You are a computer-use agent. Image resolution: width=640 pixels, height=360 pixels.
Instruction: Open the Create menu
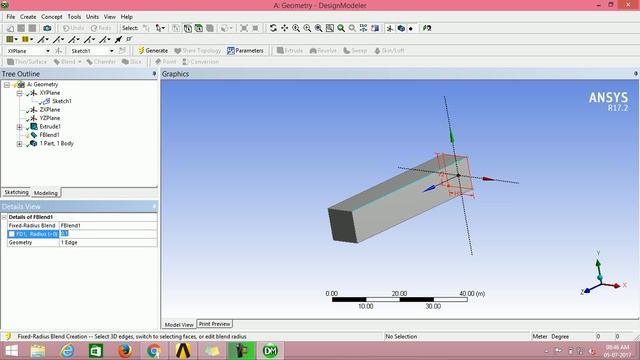[x=28, y=17]
